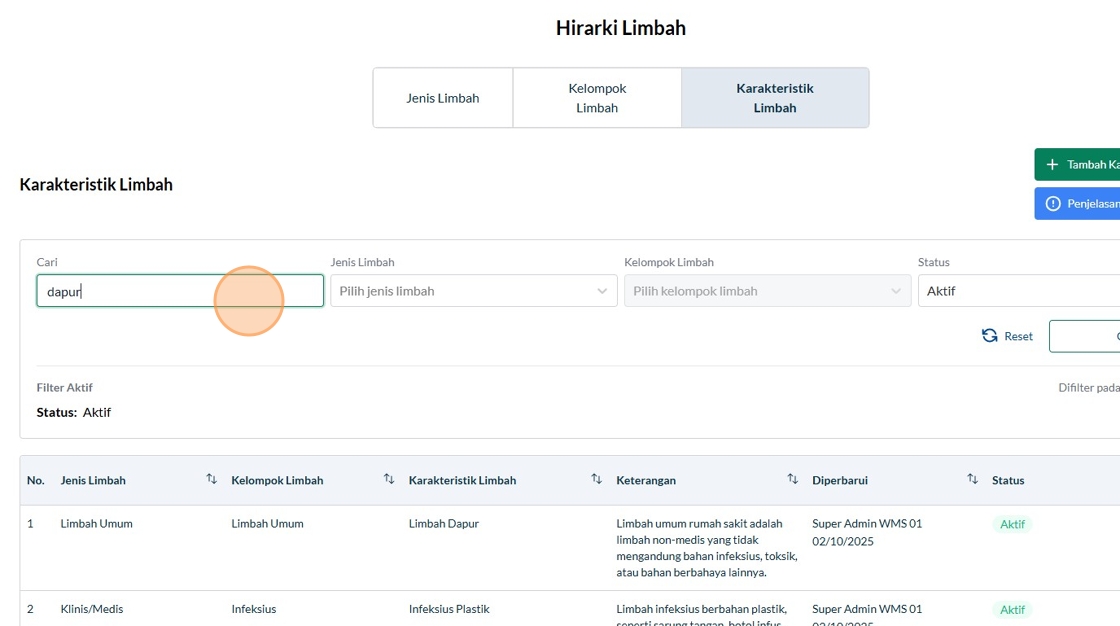1120x626 pixels.
Task: Open the blue Penjelasan button
Action: (1086, 204)
